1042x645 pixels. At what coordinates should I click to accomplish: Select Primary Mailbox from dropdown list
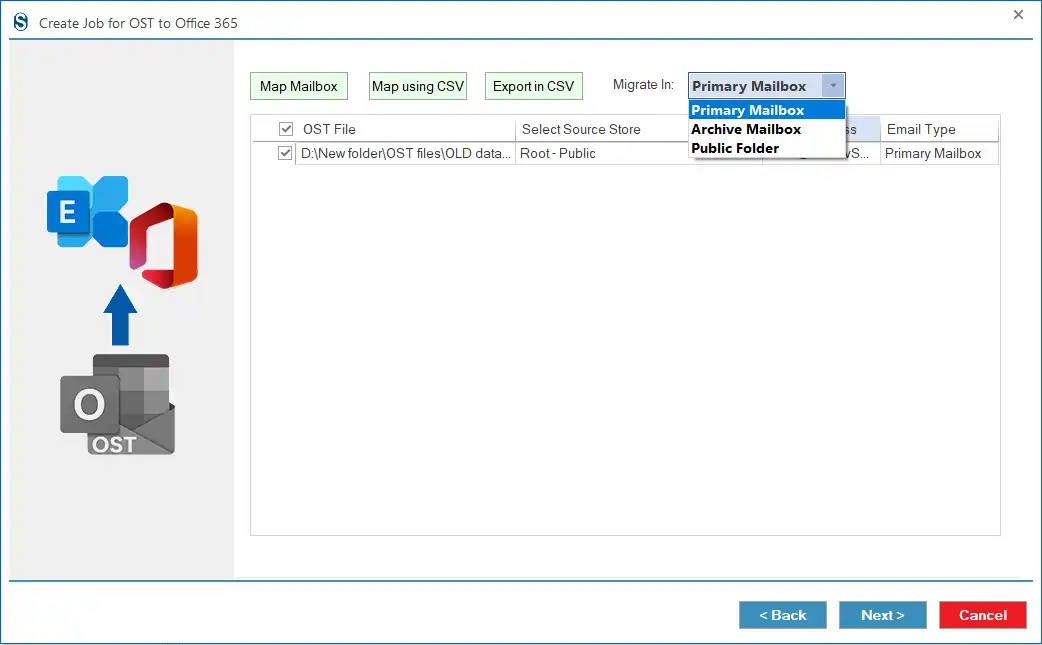point(767,110)
